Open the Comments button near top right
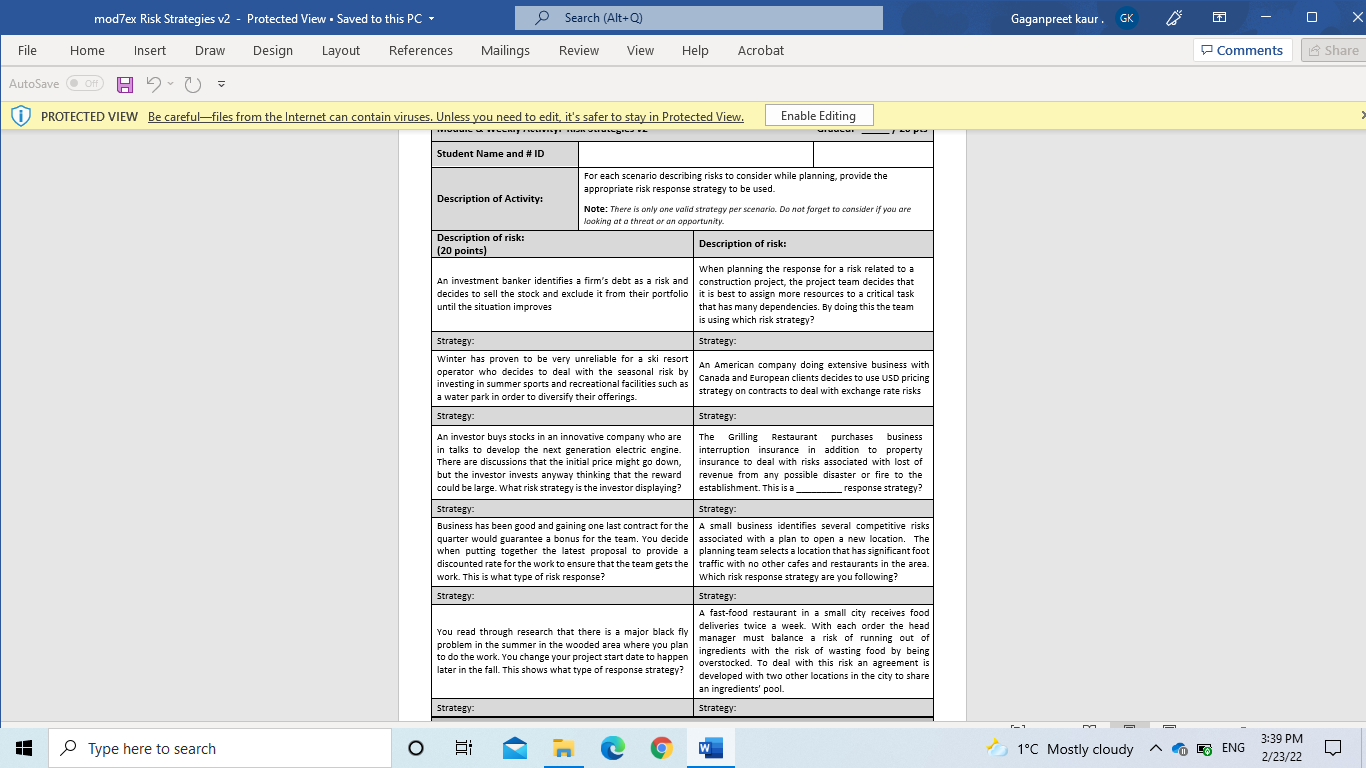This screenshot has width=1366, height=768. point(1242,49)
